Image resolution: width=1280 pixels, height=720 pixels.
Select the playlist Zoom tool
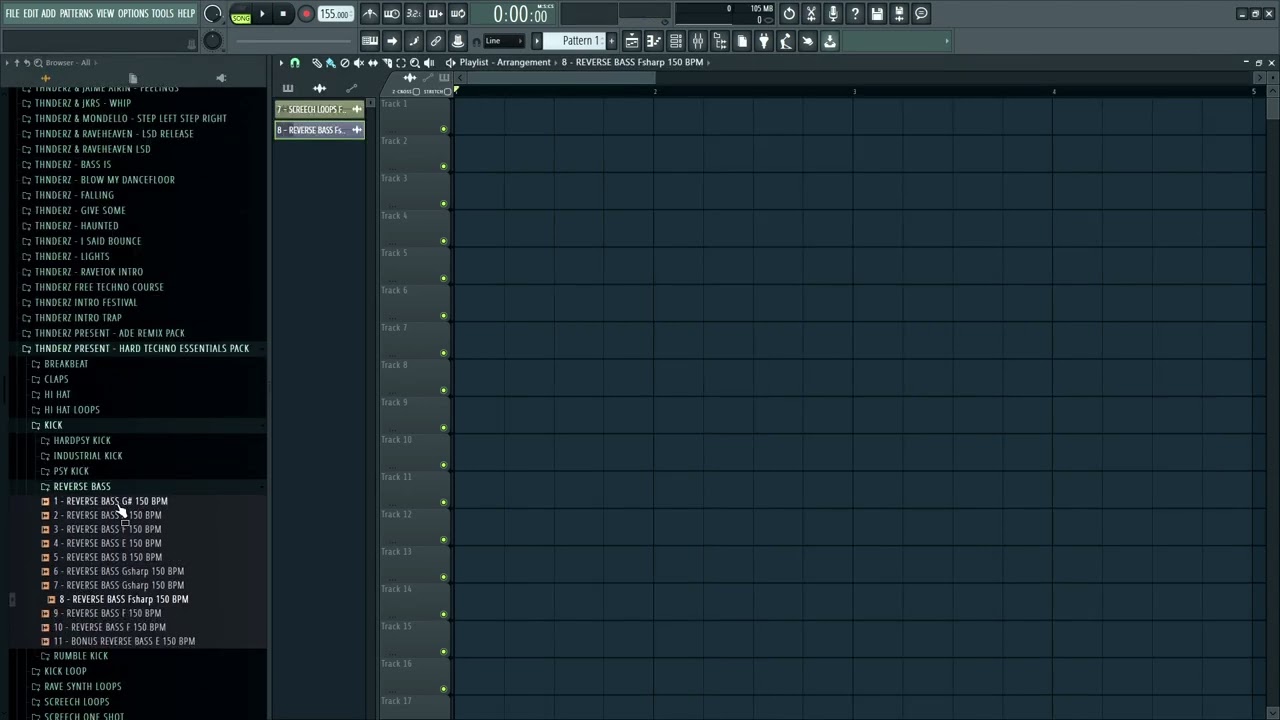[x=415, y=63]
